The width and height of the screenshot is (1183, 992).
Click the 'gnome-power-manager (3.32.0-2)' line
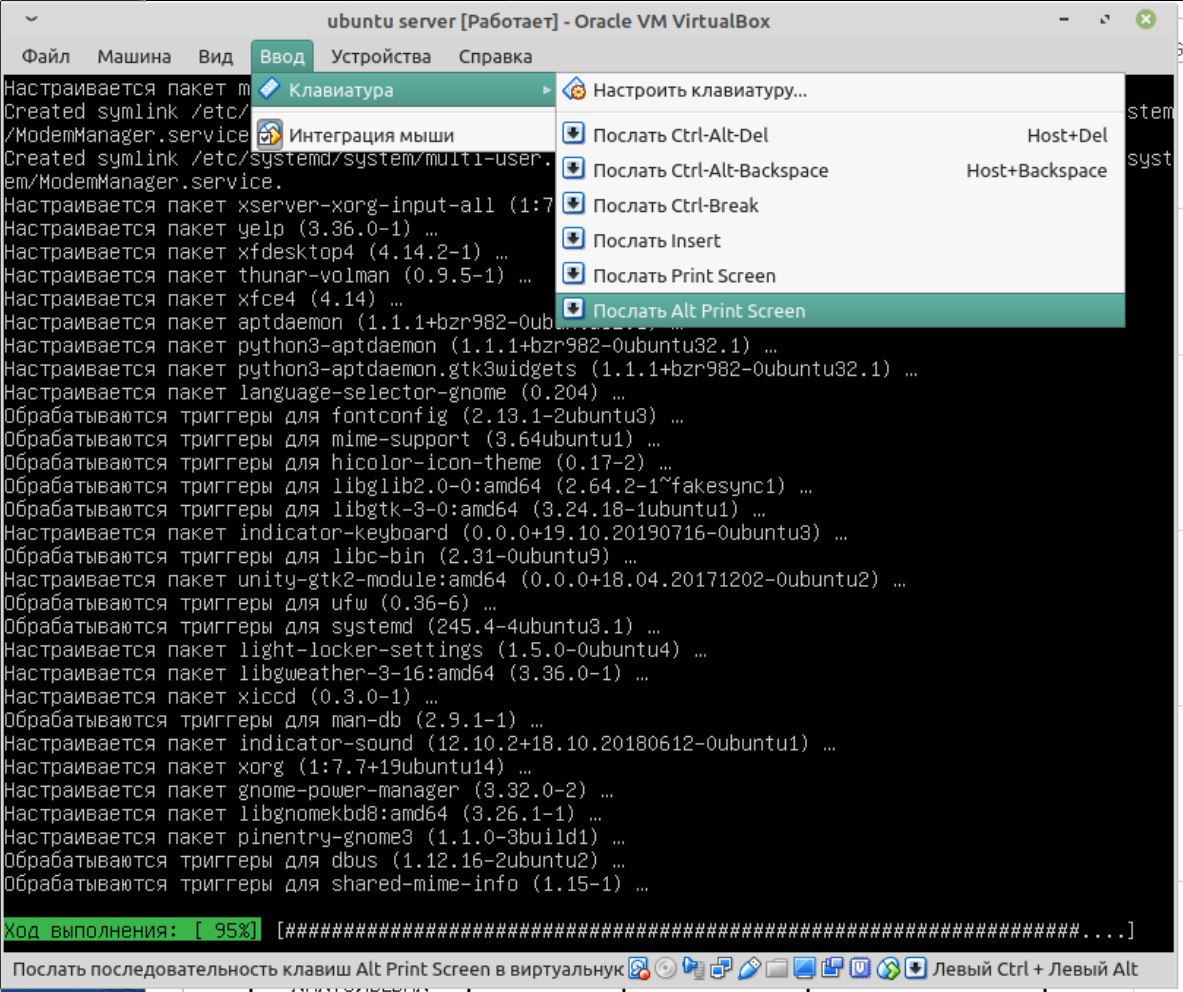coord(309,790)
